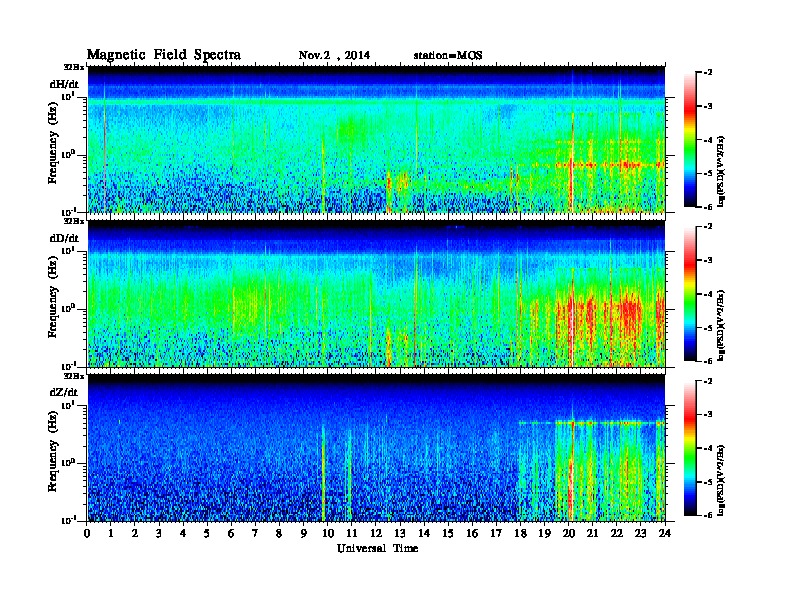Click hour tick label "17" on the time axis
Screen dimensions: 792x612
point(496,533)
